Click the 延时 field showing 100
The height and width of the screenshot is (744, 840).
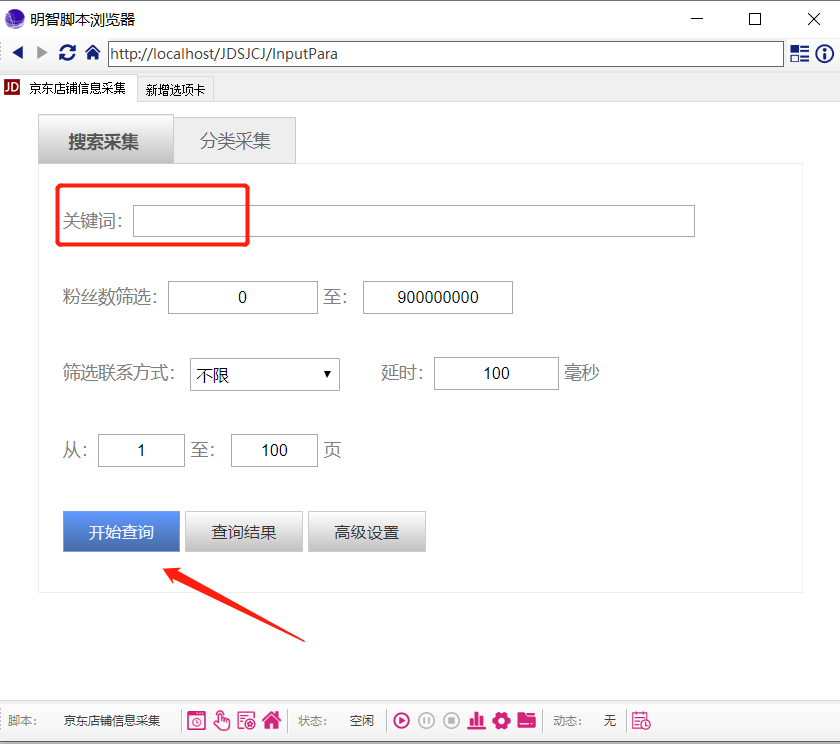496,373
